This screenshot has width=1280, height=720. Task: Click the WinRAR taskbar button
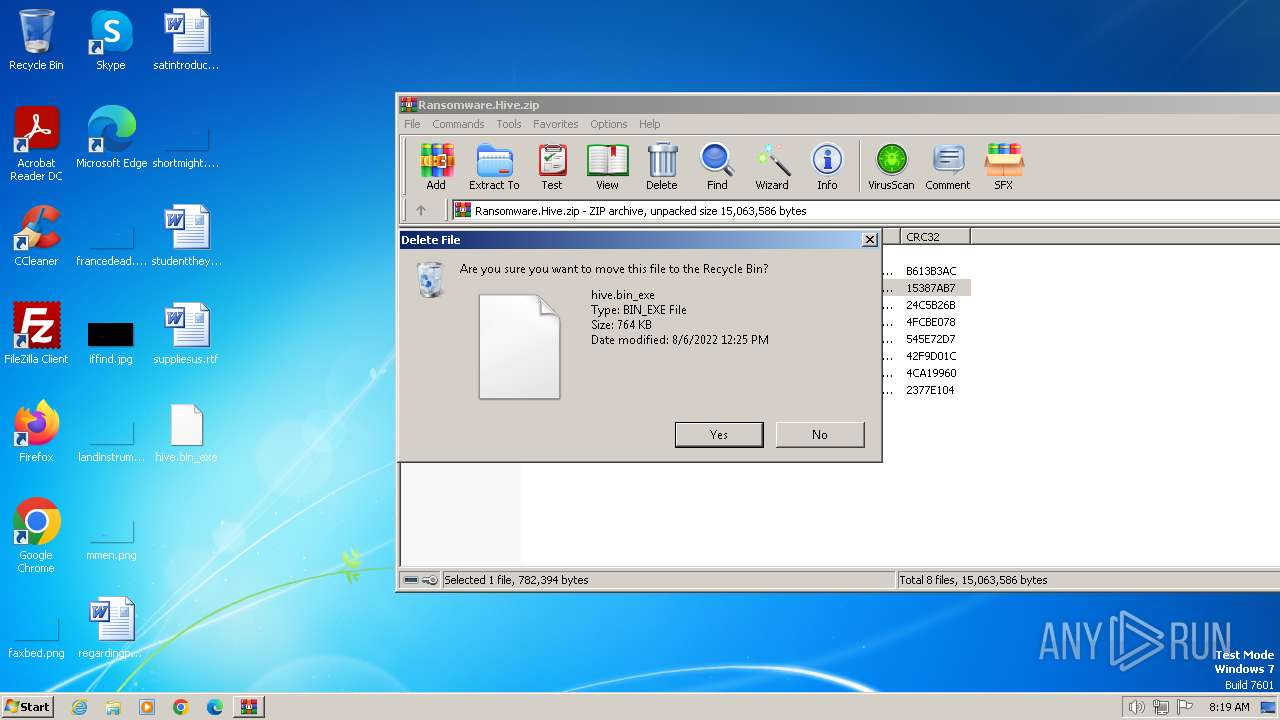click(x=248, y=707)
